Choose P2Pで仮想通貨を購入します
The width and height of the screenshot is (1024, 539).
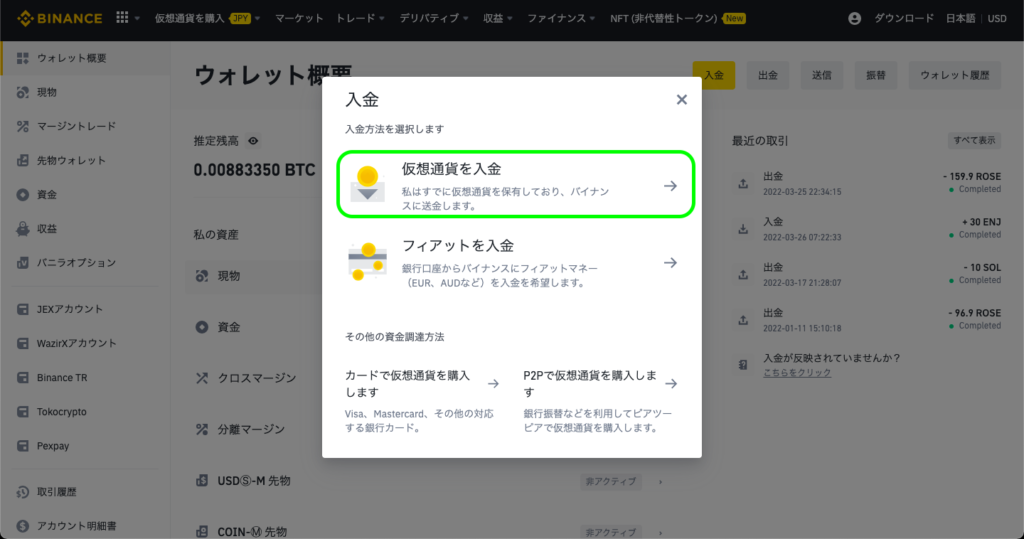pos(601,400)
